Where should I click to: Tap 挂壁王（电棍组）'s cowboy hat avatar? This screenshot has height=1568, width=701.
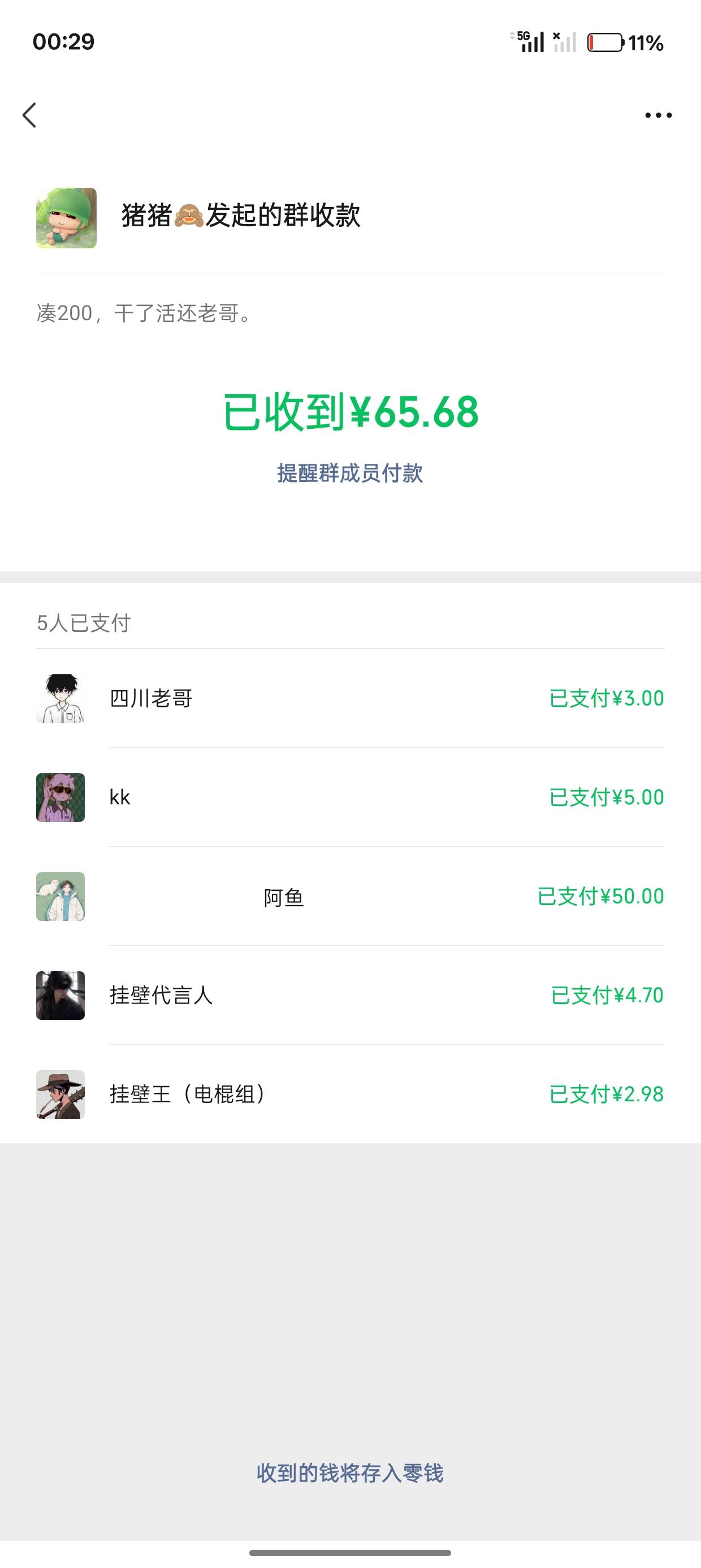point(60,1095)
